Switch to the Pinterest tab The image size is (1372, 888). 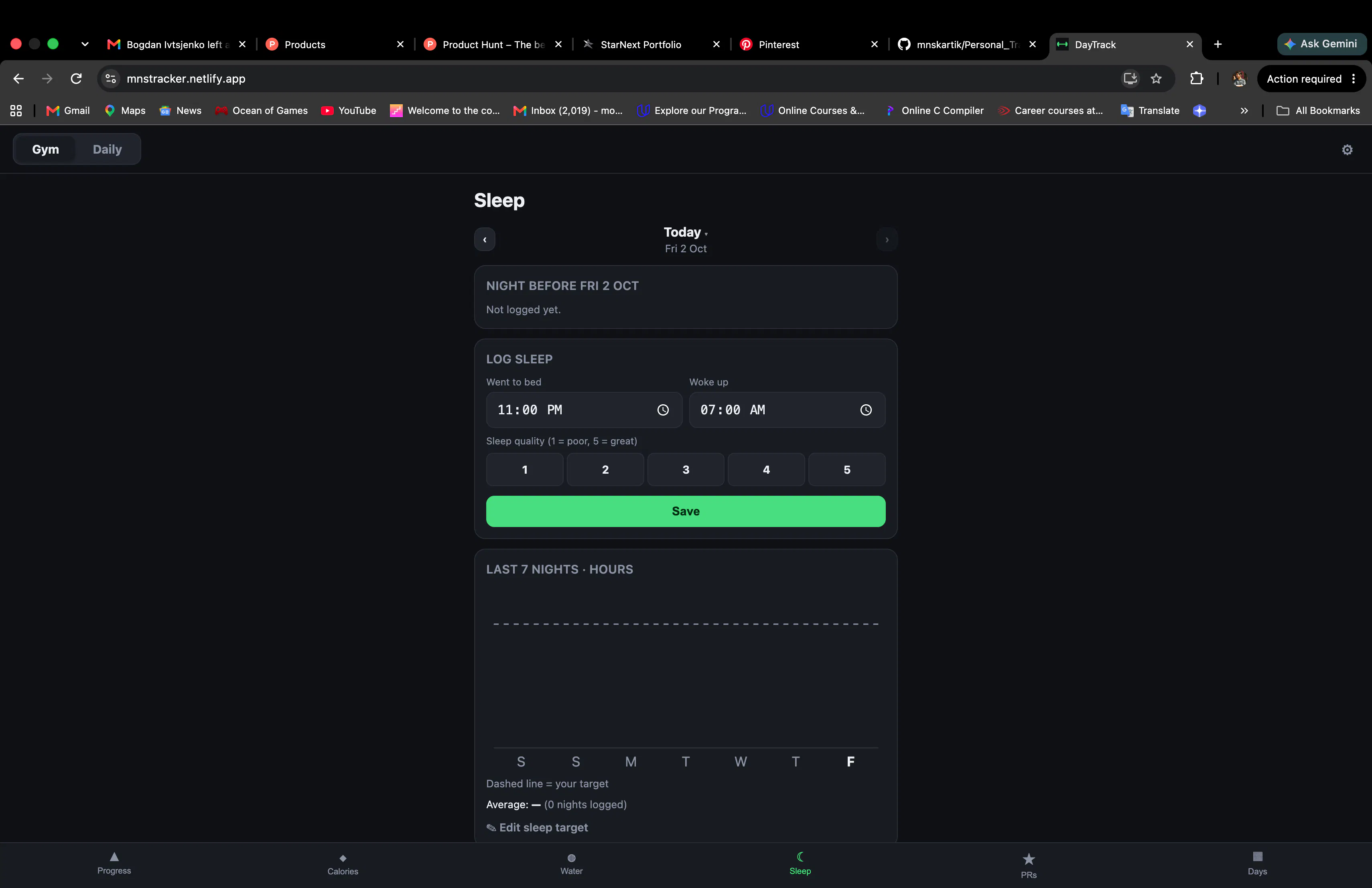coord(810,45)
